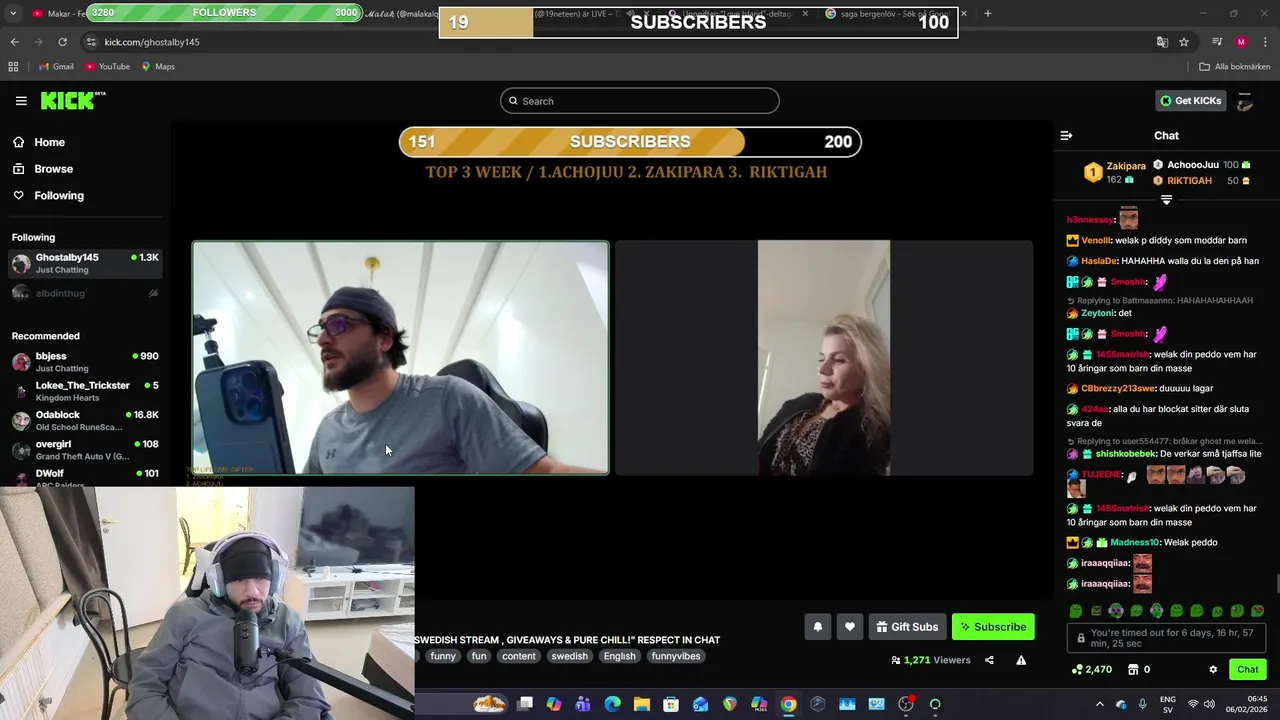The height and width of the screenshot is (720, 1280).
Task: Toggle stream notification bell
Action: [x=817, y=627]
